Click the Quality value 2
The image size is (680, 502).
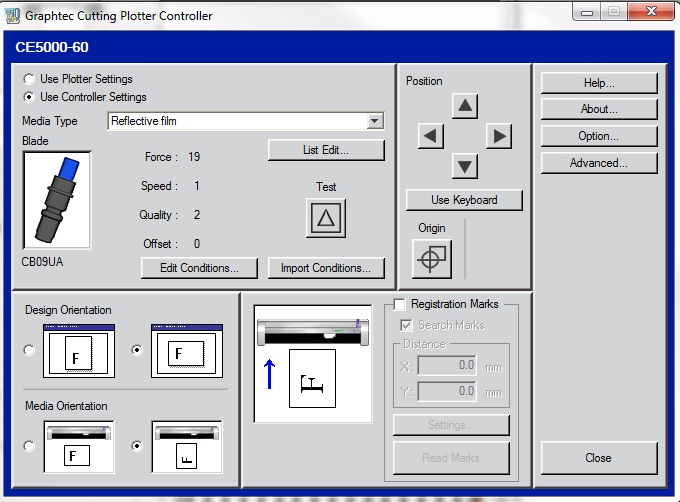click(197, 215)
